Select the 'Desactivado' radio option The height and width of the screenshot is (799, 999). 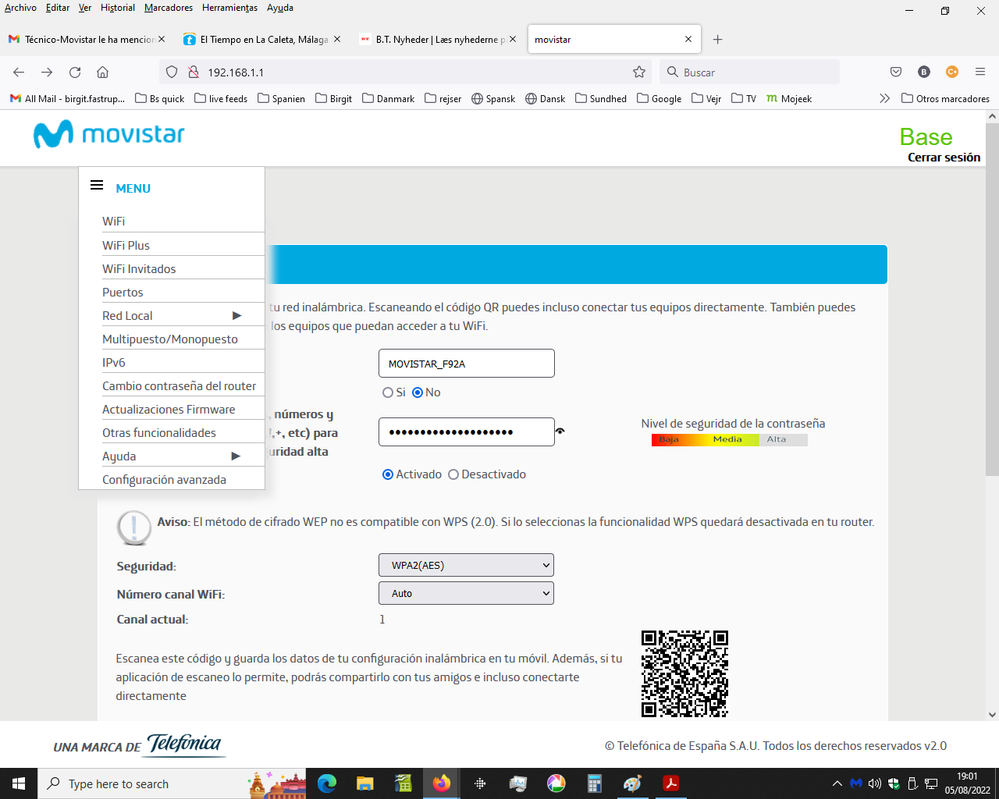[454, 474]
